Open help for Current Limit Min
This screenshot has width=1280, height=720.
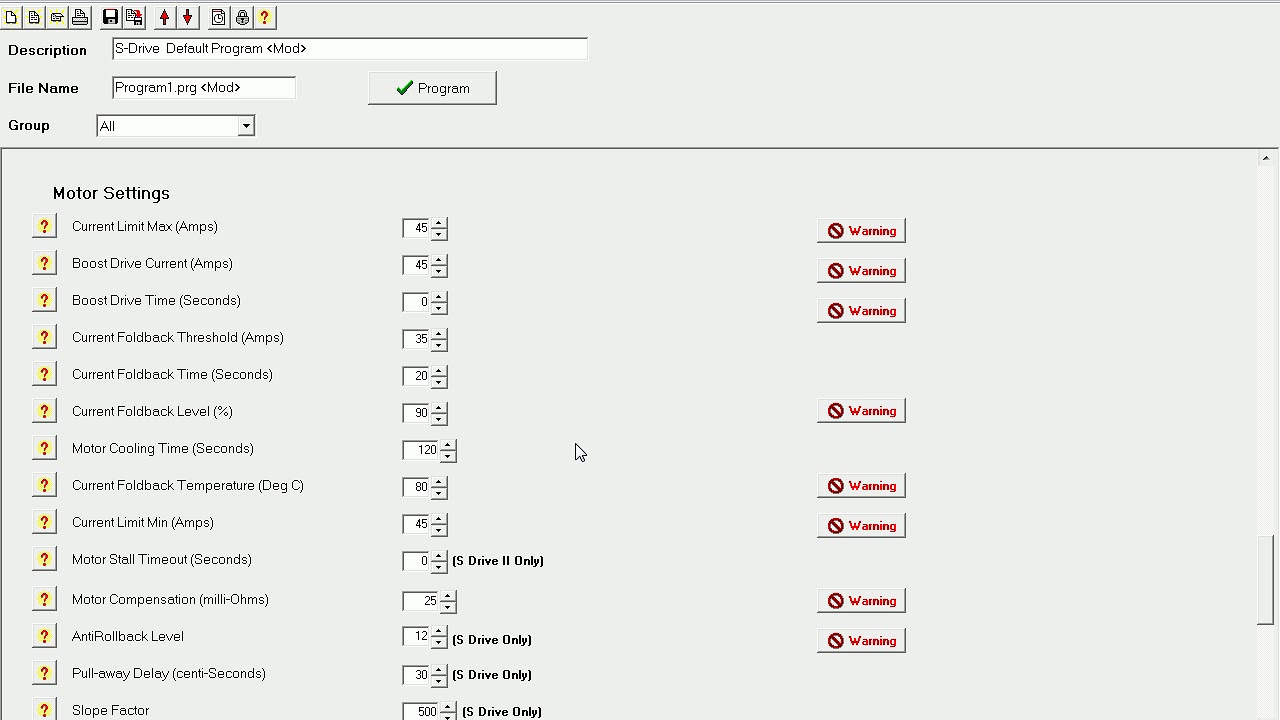(x=44, y=523)
